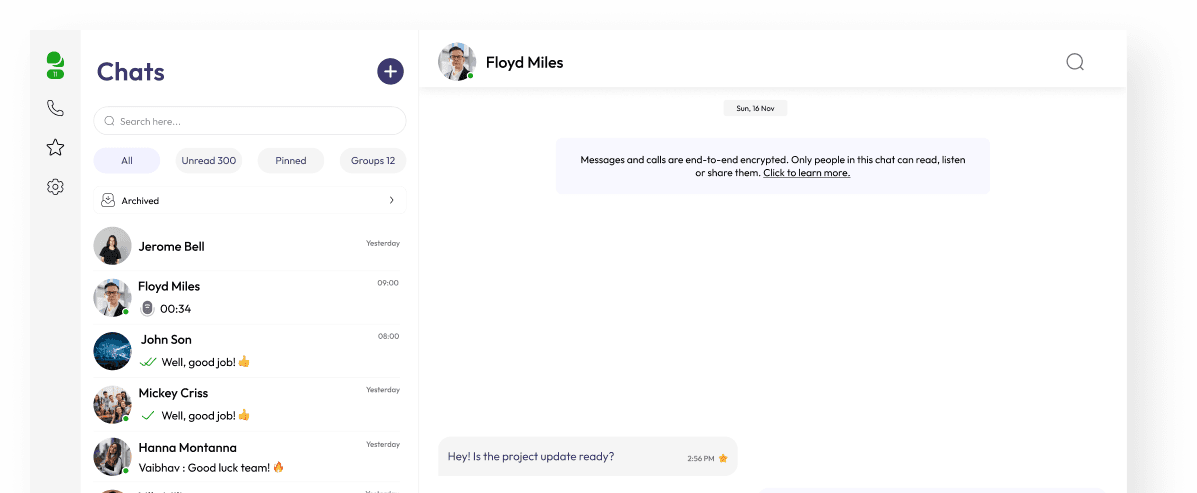Image resolution: width=1197 pixels, height=493 pixels.
Task: Click Hanna Montanna avatar thumbnail
Action: tap(112, 457)
